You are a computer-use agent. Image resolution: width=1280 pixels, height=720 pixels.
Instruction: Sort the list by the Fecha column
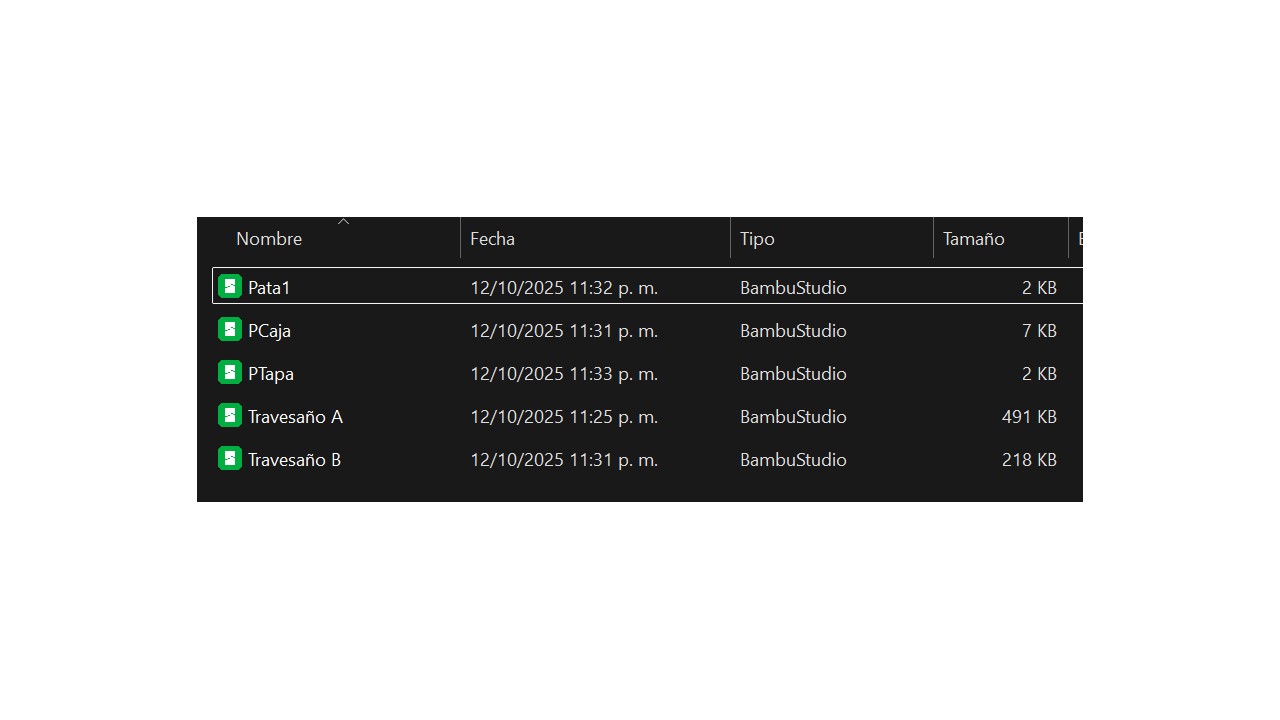click(492, 239)
